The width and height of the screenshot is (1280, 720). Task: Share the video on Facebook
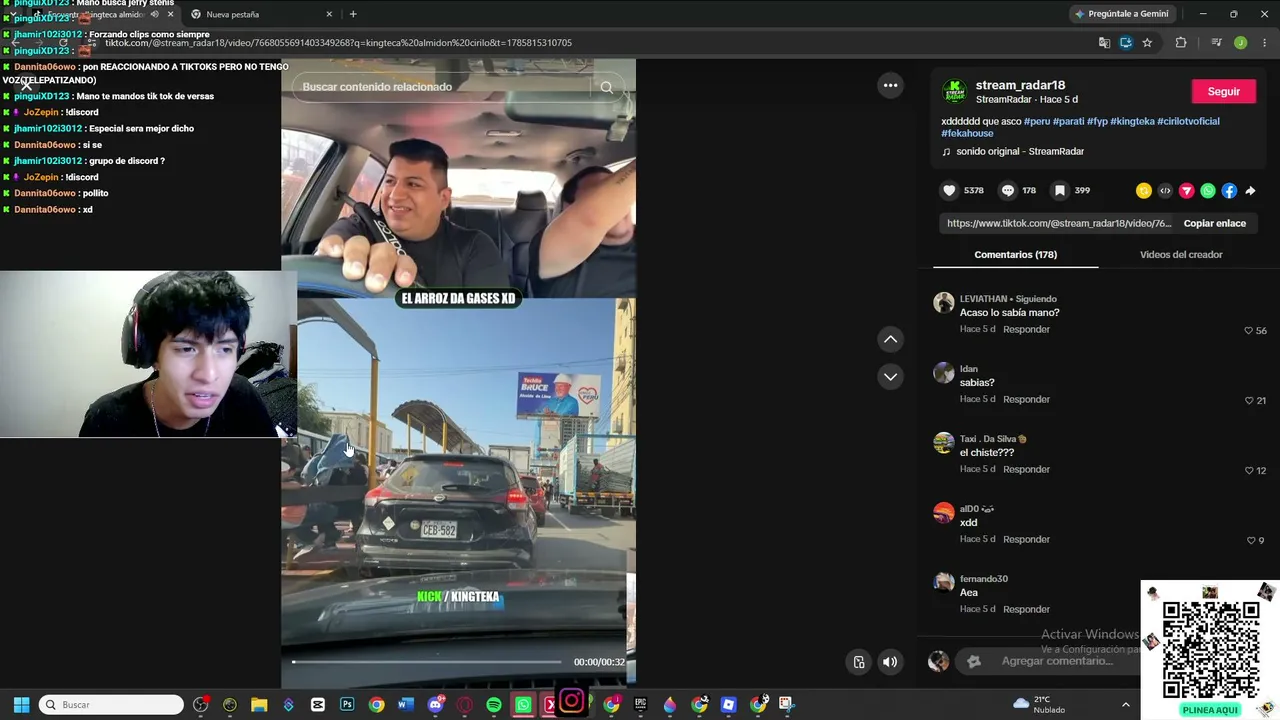point(1229,191)
